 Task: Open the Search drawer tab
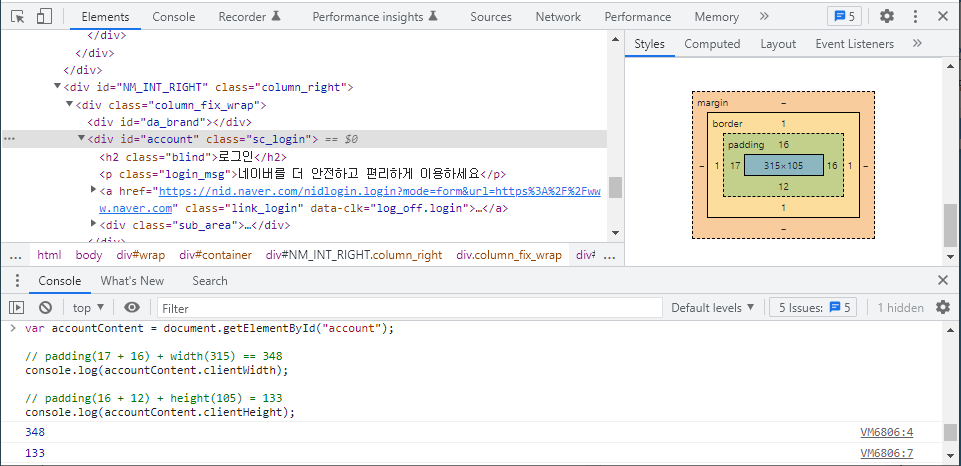click(x=210, y=281)
